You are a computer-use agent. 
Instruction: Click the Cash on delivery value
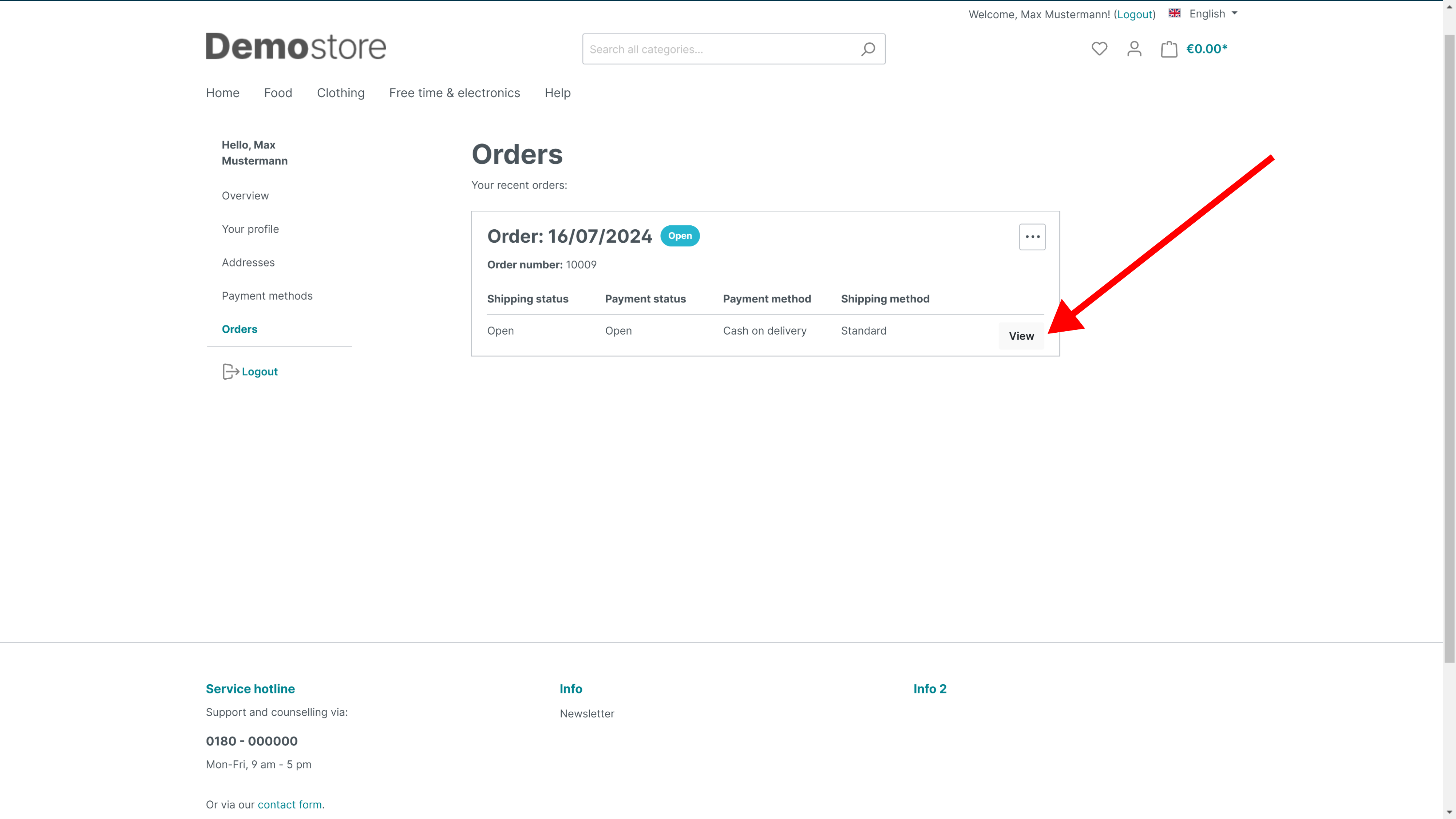coord(765,331)
